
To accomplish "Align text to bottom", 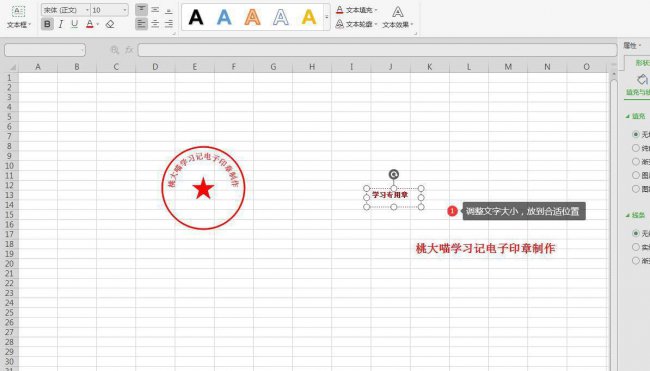I will tap(169, 10).
